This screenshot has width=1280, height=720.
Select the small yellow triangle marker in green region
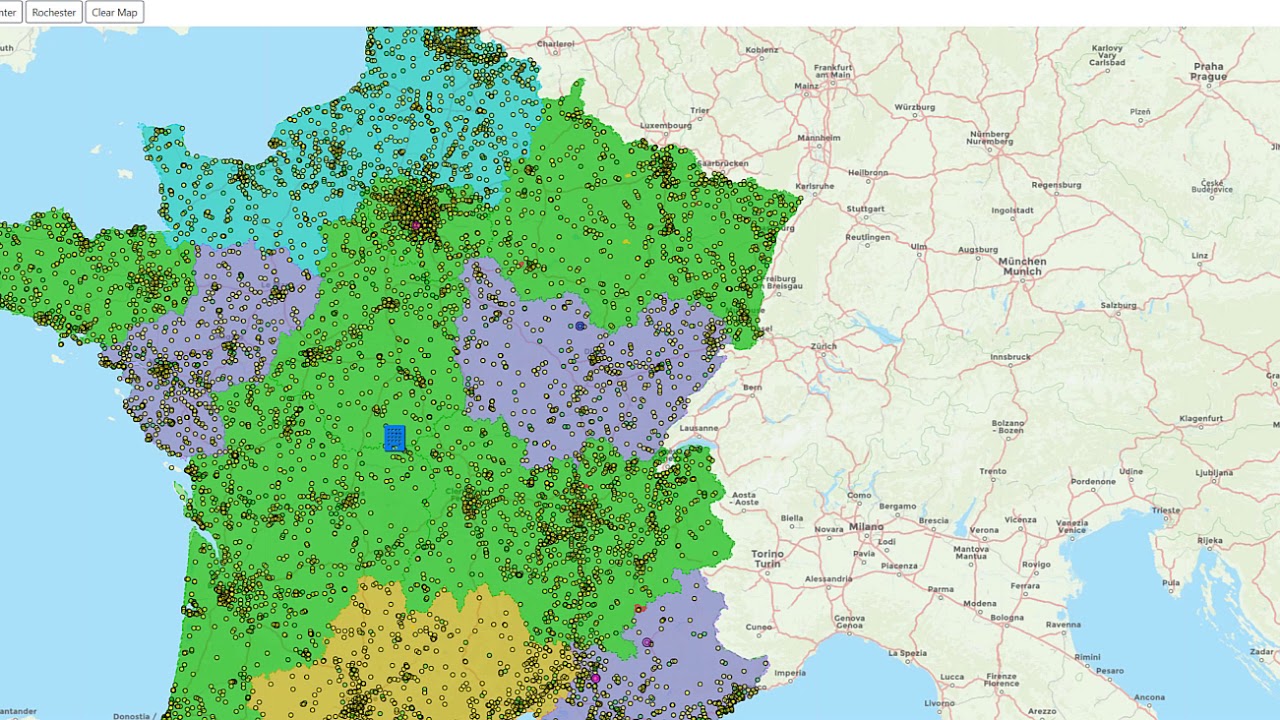click(x=626, y=241)
